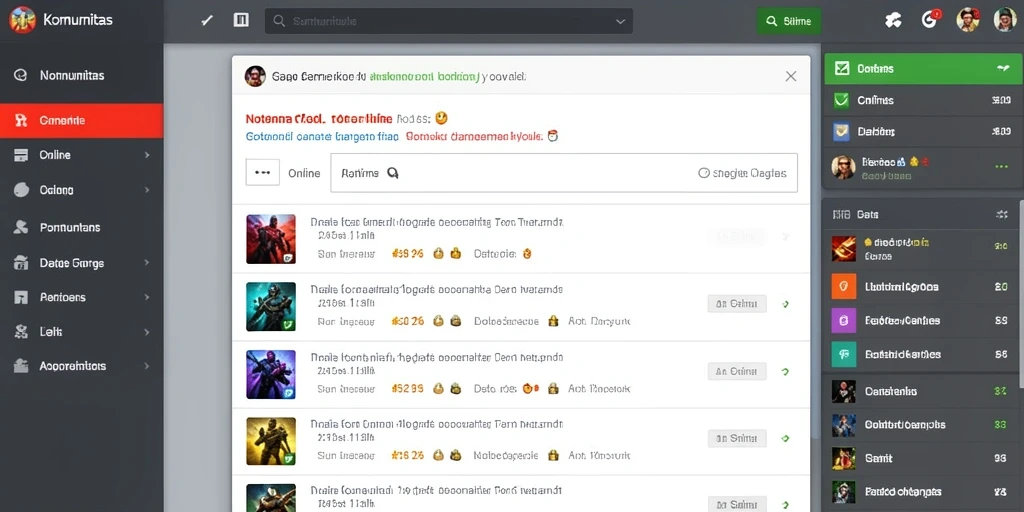Open the Ponnuntans sidebar item
Image resolution: width=1024 pixels, height=512 pixels.
point(82,227)
